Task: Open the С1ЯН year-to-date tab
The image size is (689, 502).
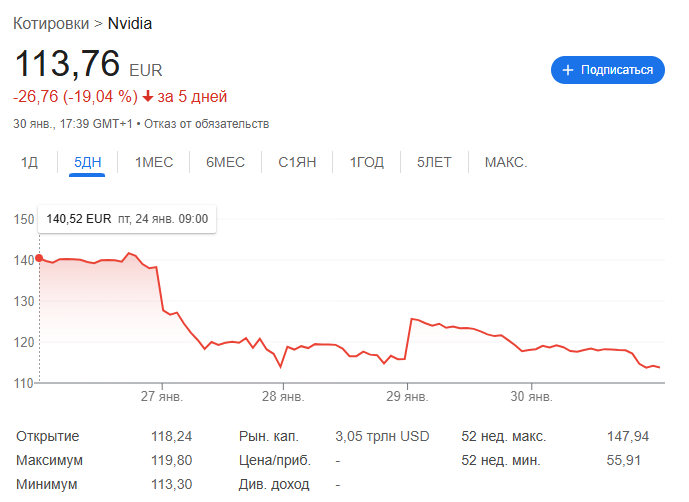Action: (x=297, y=162)
